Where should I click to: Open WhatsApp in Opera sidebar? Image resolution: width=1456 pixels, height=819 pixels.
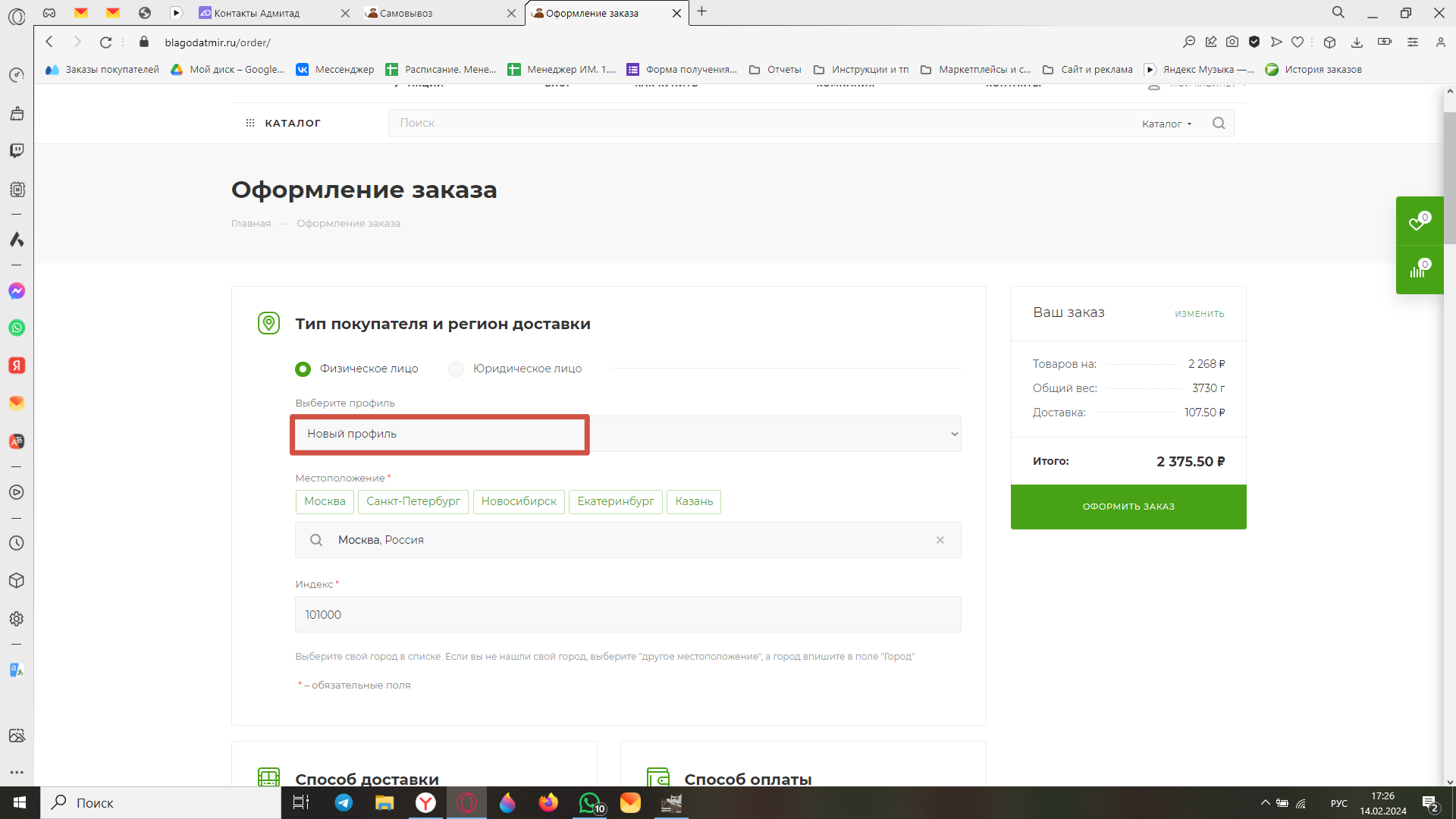(17, 328)
